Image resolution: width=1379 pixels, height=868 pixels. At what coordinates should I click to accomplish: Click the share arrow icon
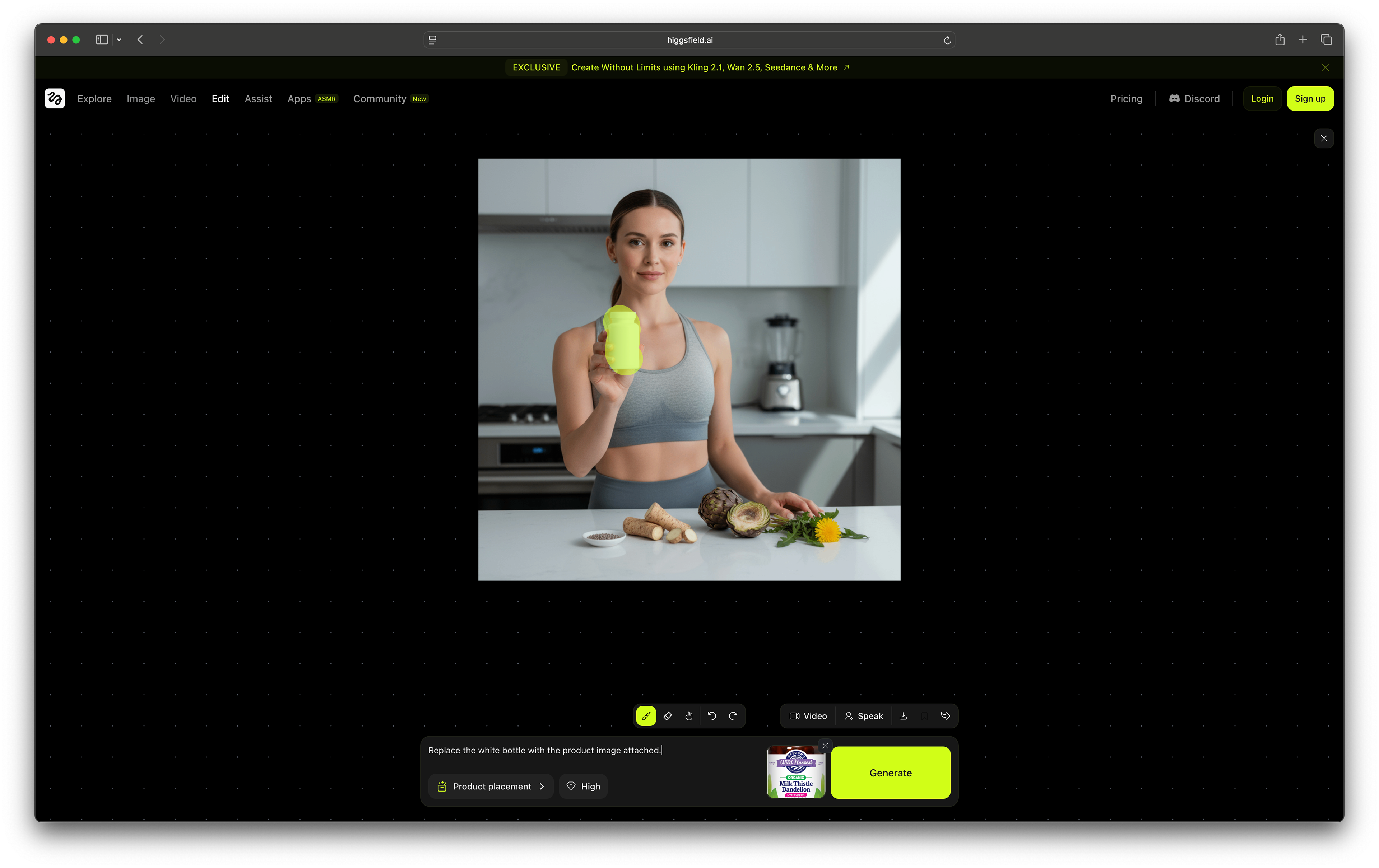tap(946, 716)
